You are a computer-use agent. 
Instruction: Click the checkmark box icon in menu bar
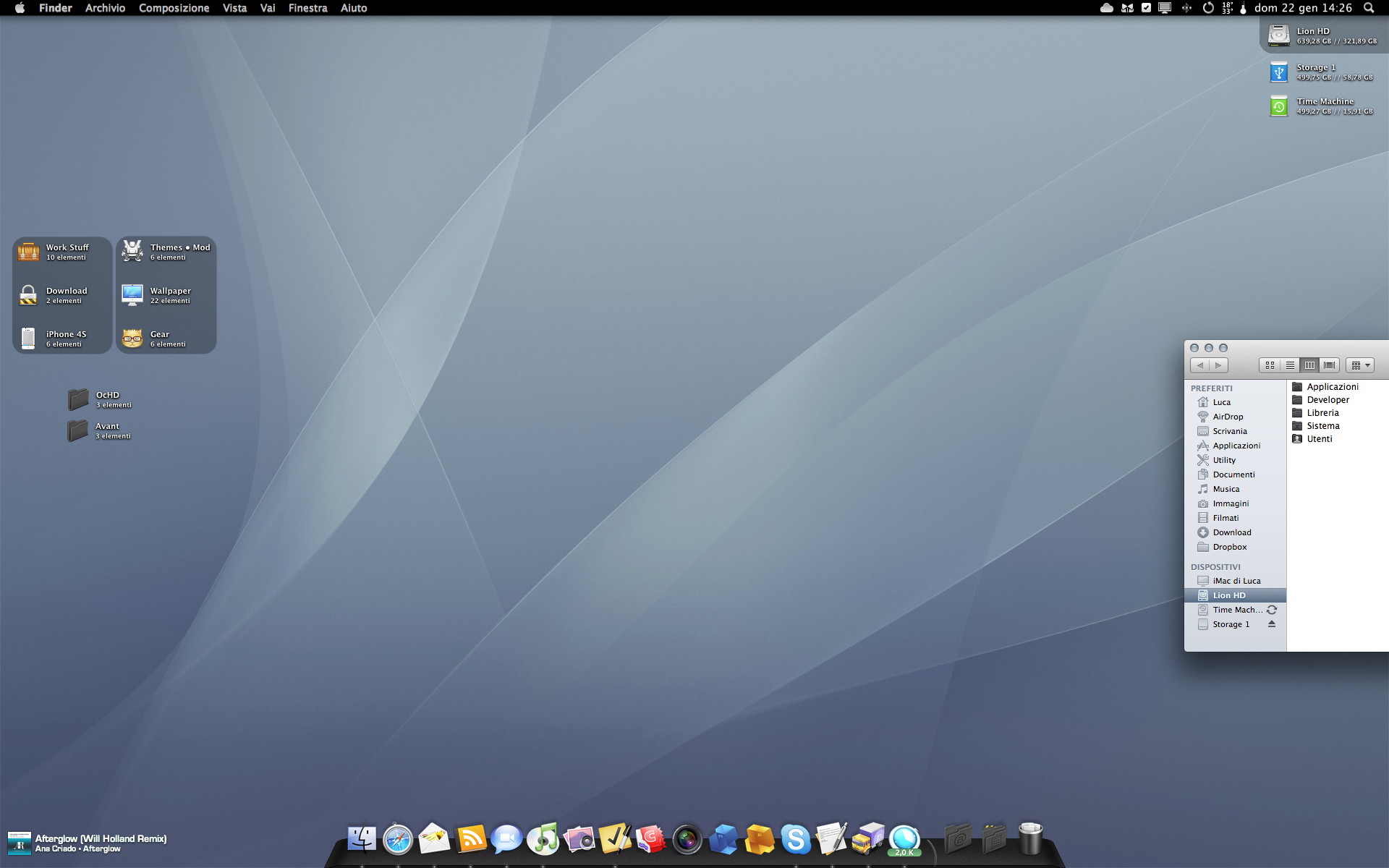point(1146,8)
